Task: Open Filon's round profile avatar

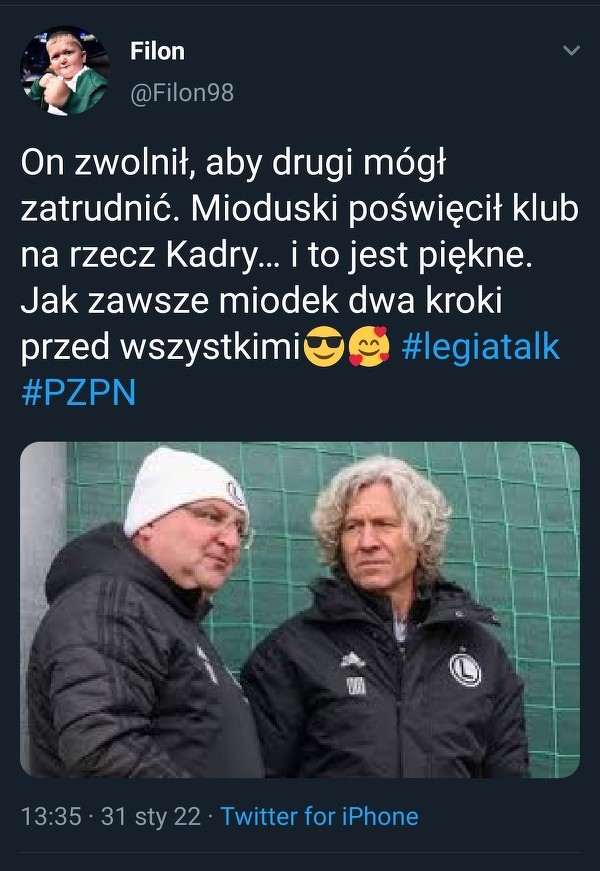Action: [x=65, y=71]
